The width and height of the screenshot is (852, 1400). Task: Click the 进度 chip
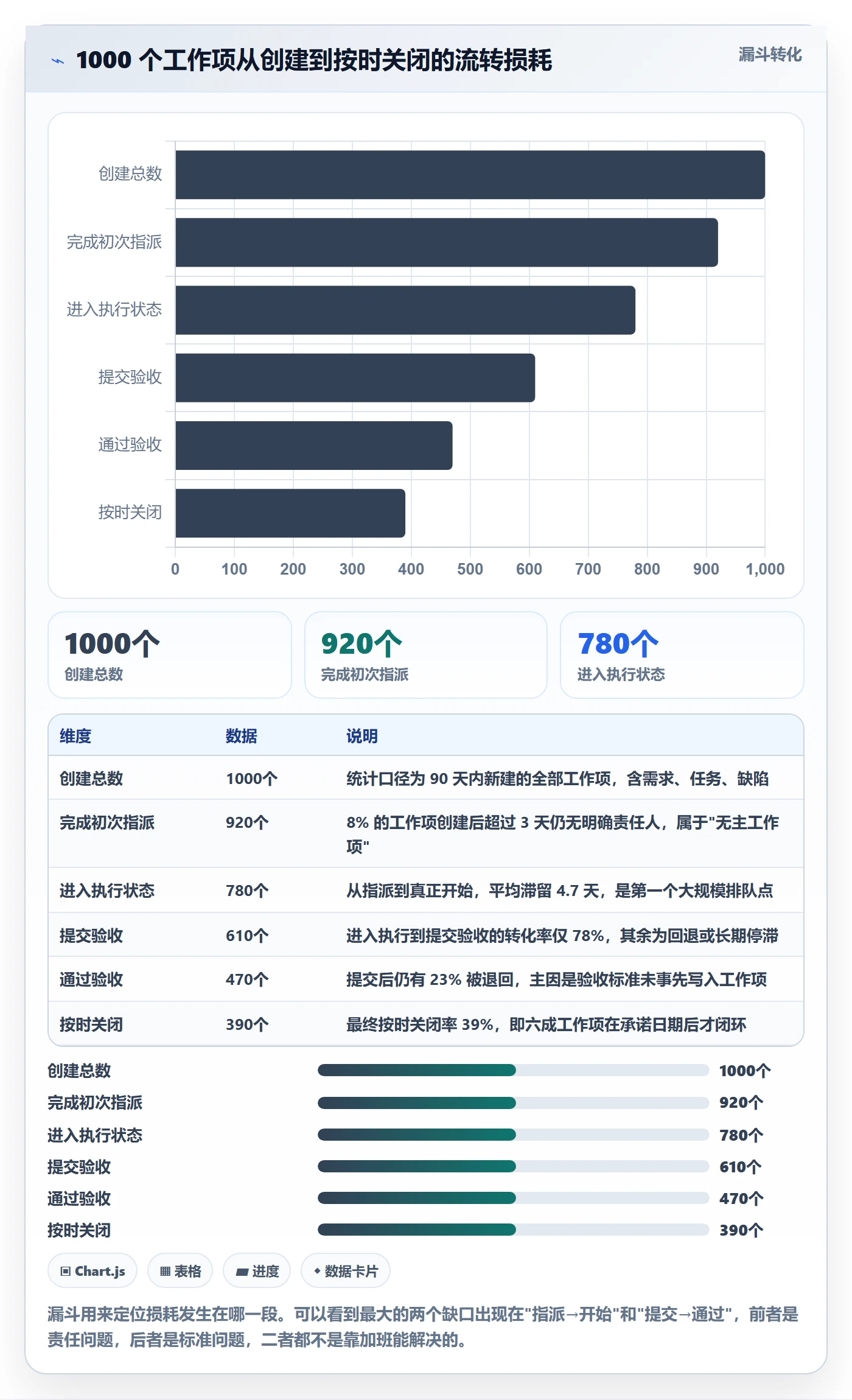click(257, 1271)
